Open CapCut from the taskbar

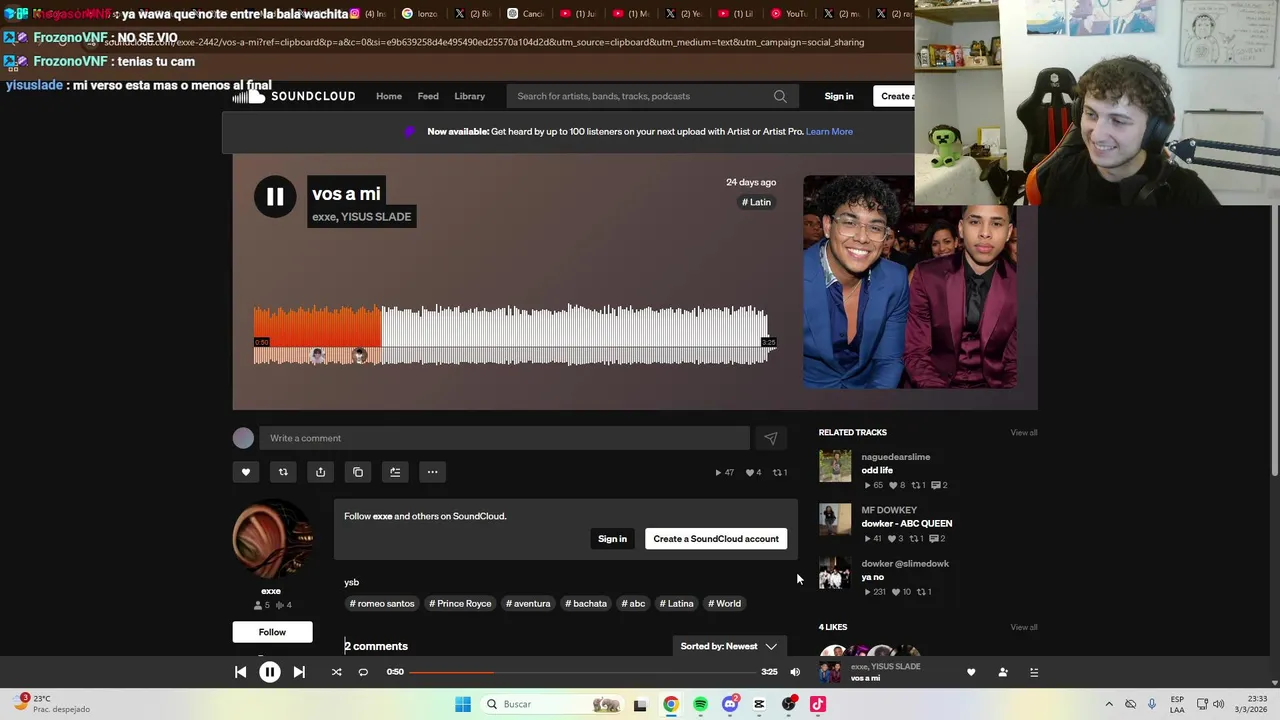759,704
